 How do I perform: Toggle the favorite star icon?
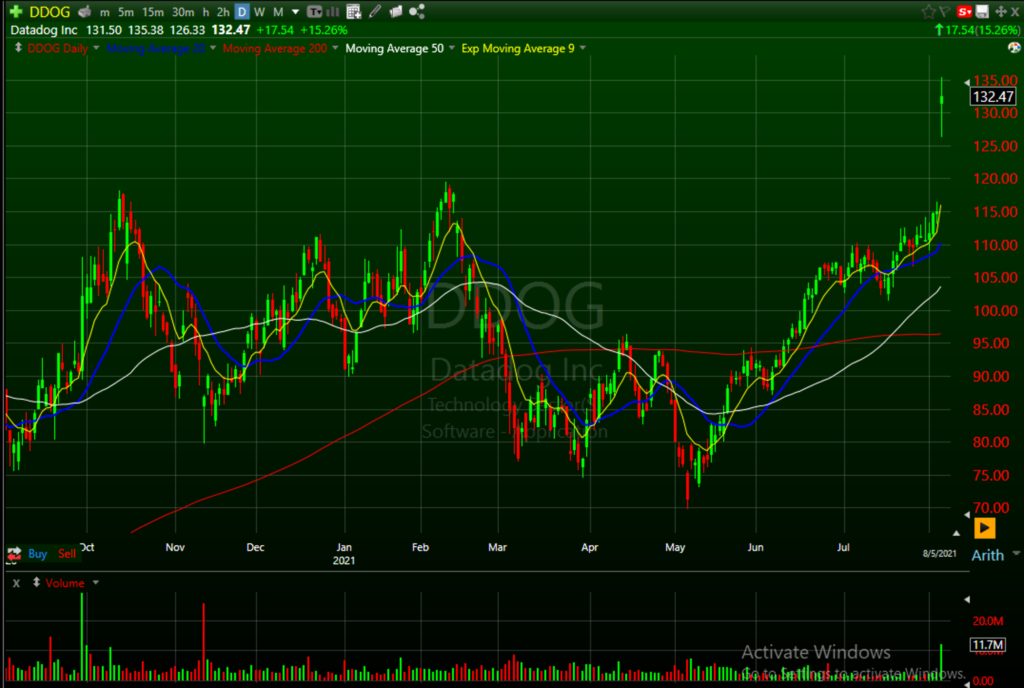[927, 11]
